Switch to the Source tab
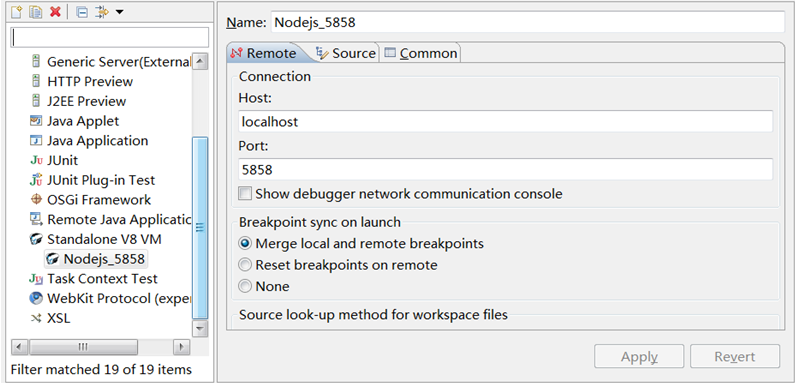795x383 pixels. [346, 53]
